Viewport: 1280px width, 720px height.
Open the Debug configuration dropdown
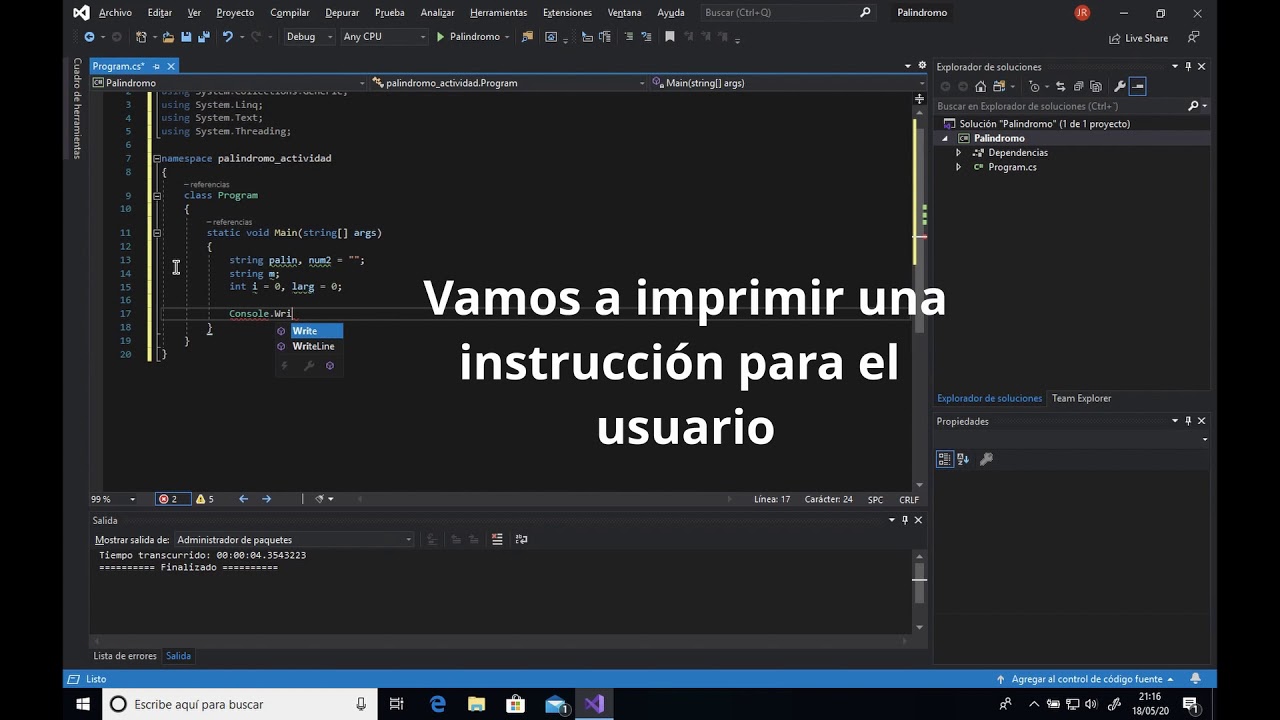coord(309,37)
